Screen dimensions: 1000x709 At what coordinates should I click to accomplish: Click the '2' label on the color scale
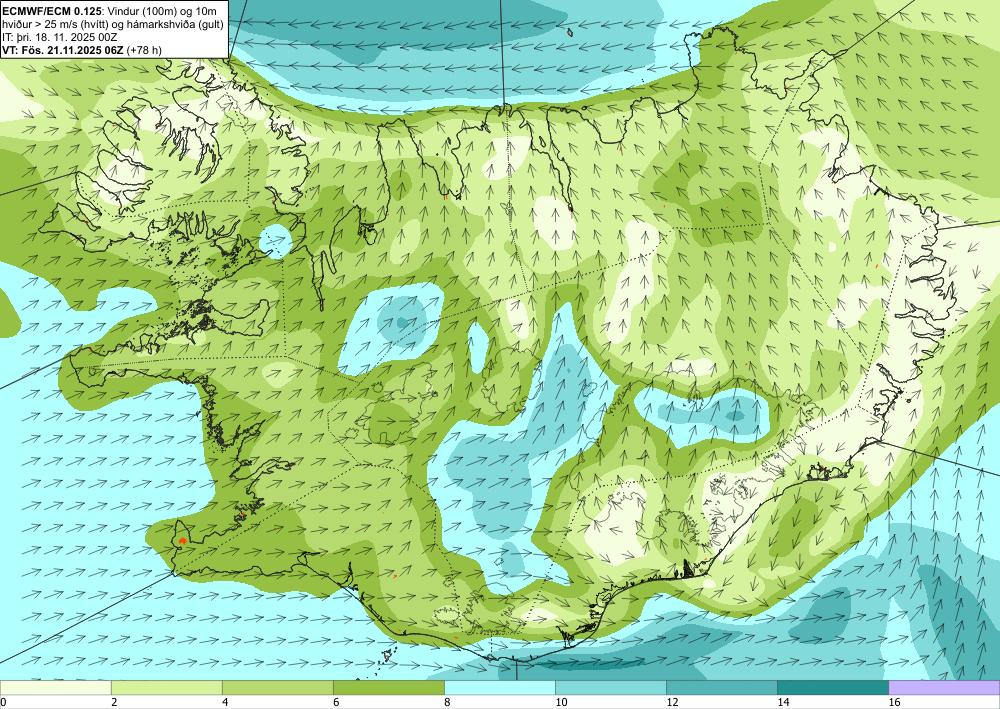click(114, 702)
